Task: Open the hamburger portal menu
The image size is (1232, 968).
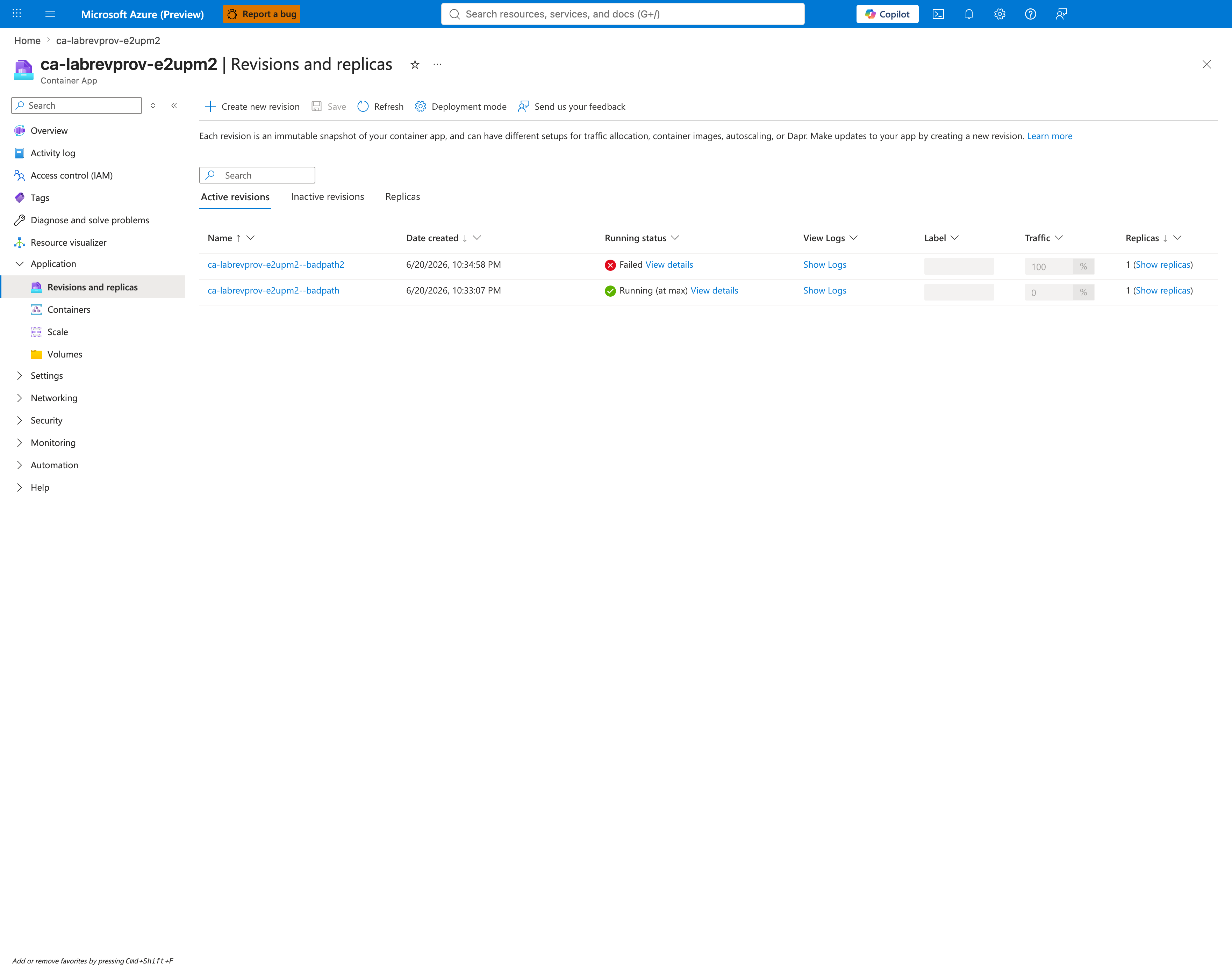Action: coord(50,14)
